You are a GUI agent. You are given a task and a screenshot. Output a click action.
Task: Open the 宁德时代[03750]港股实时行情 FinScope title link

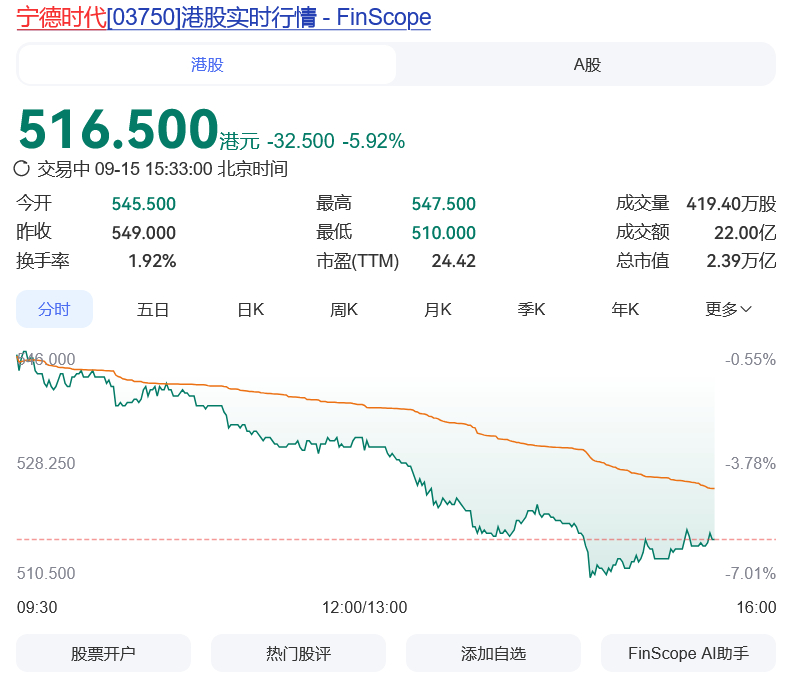(223, 18)
